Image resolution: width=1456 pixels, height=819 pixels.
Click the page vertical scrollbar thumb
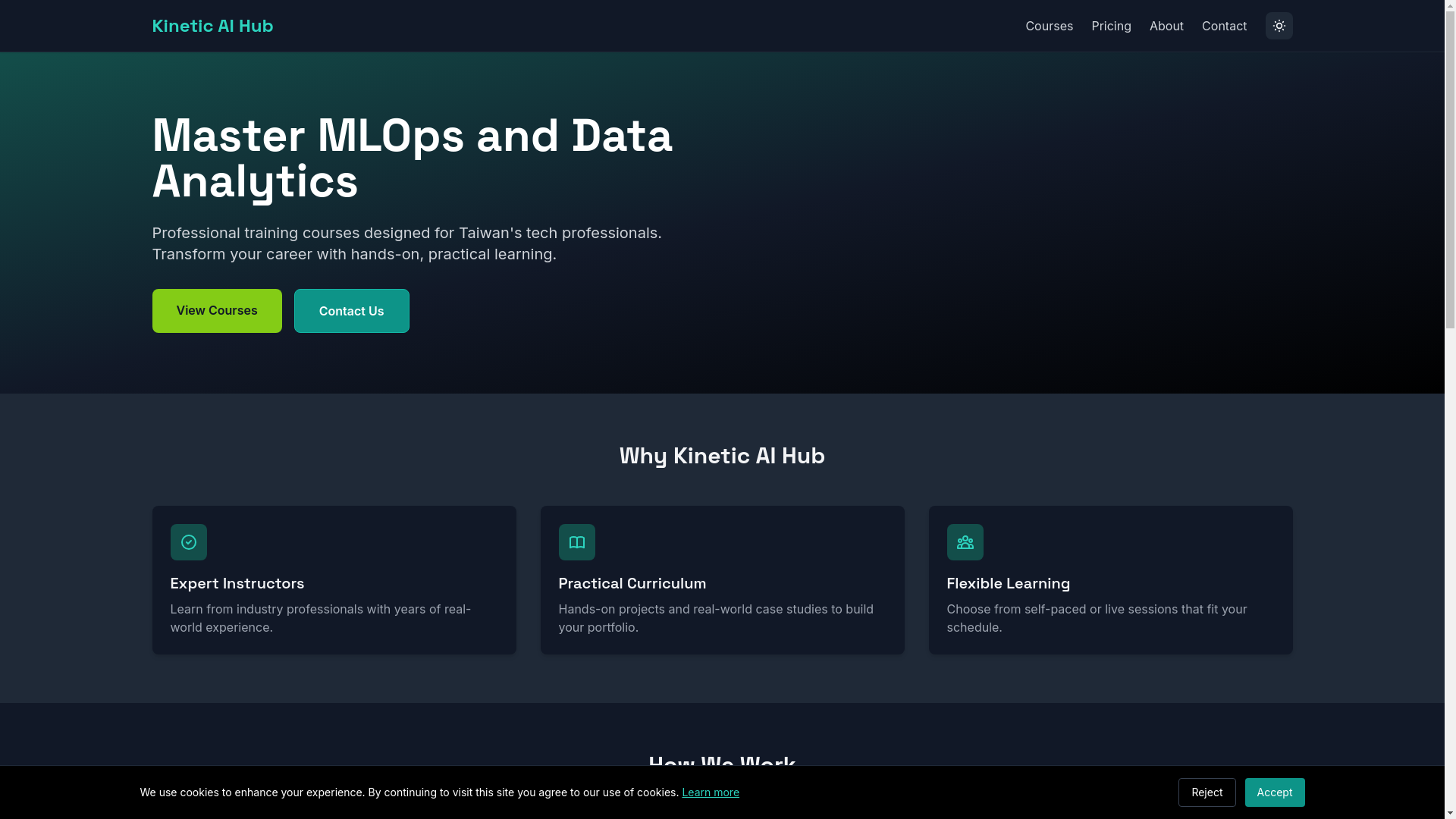pos(1450,171)
